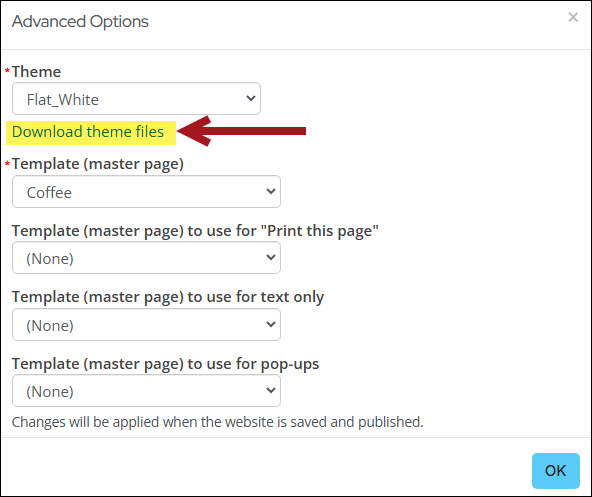This screenshot has width=592, height=497.
Task: Click the Advanced Options dialog title
Action: coord(80,22)
